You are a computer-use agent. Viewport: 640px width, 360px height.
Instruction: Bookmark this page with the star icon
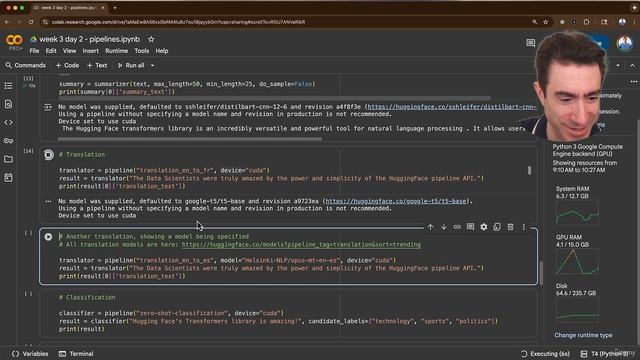(546, 22)
